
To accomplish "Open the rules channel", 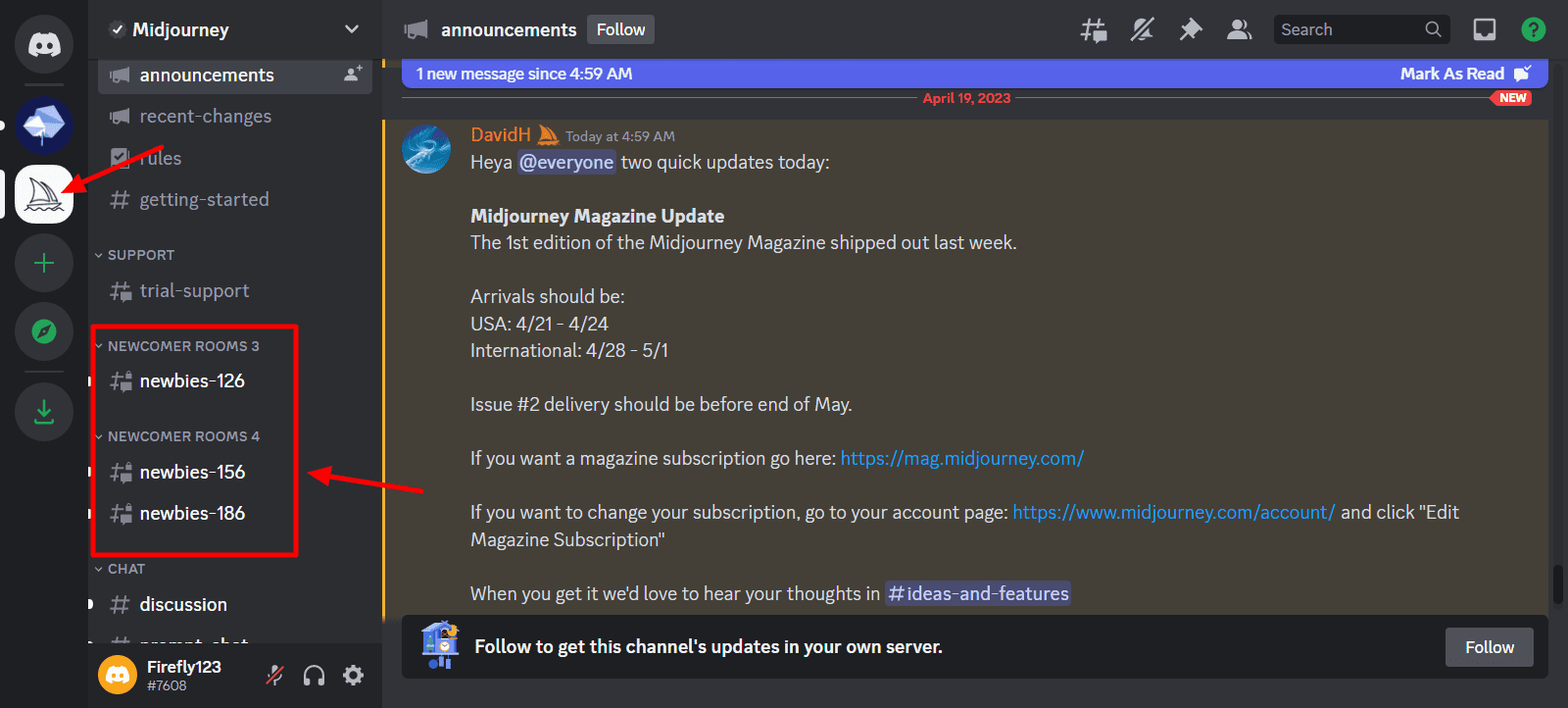I will (235, 158).
